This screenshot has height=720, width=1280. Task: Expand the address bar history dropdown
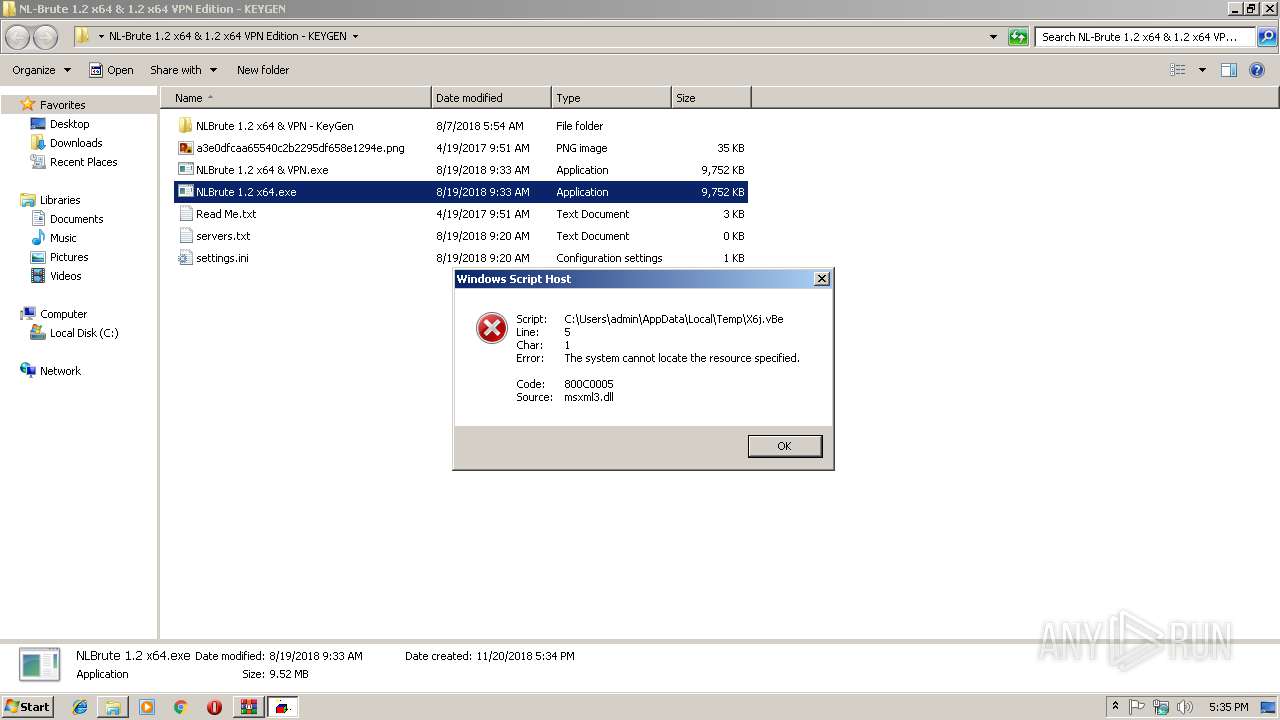coord(993,37)
